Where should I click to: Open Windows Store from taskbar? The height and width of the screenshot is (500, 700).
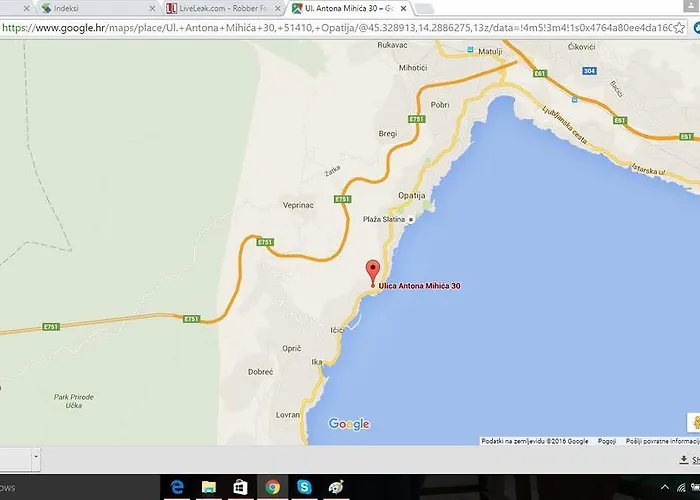point(240,487)
